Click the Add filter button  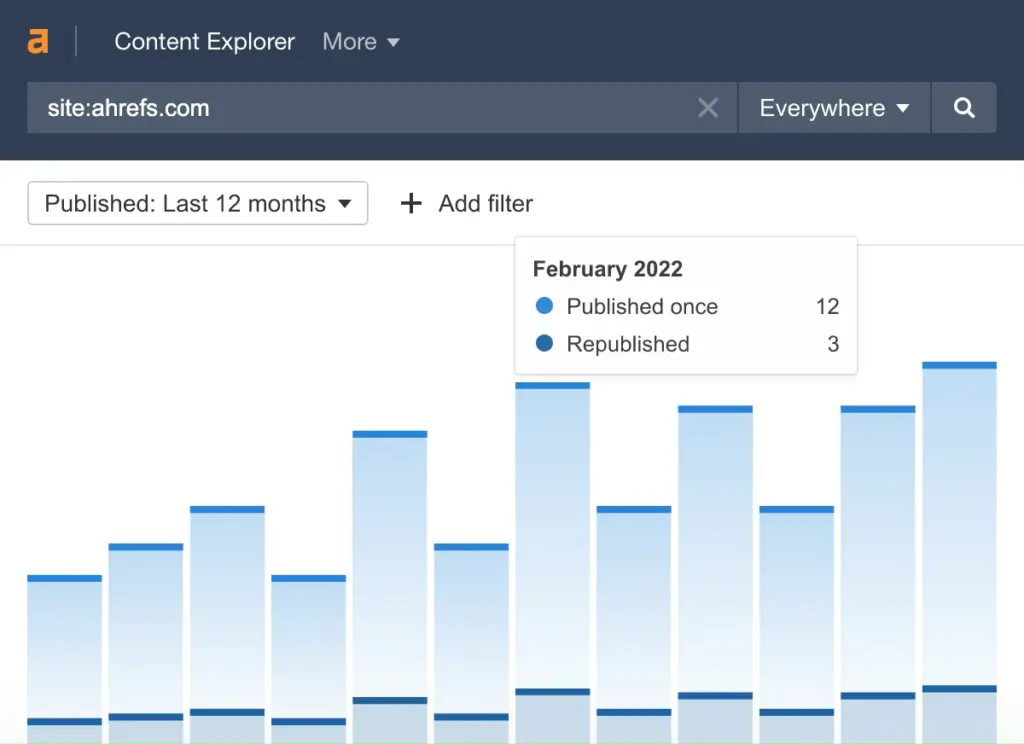(485, 203)
